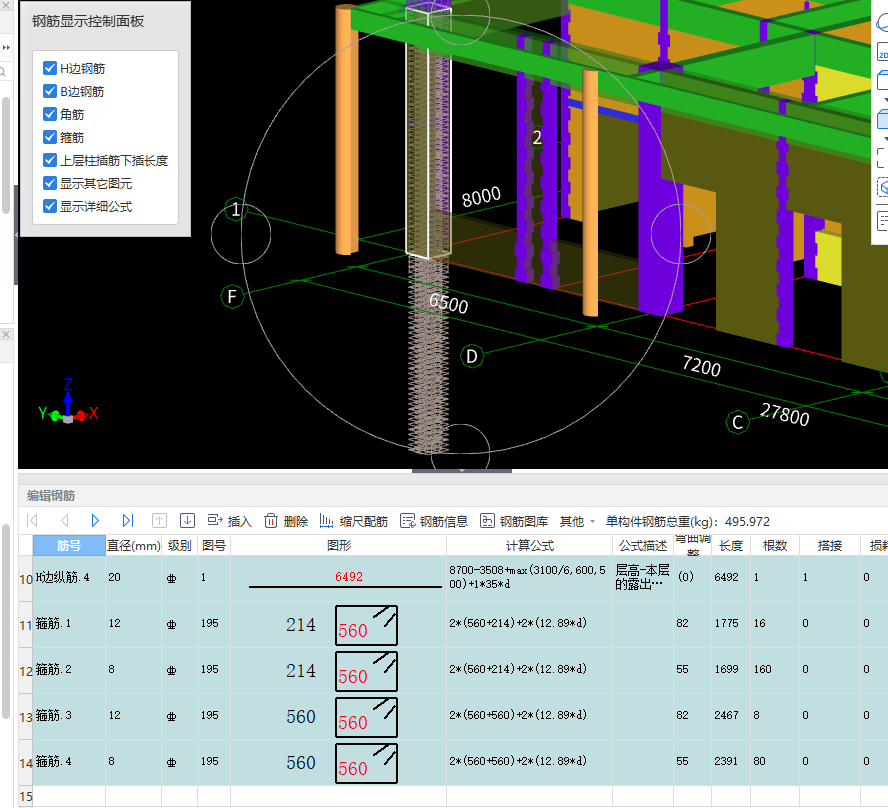This screenshot has height=808, width=888.
Task: Click the top-left panel close X
Action: tap(6, 6)
